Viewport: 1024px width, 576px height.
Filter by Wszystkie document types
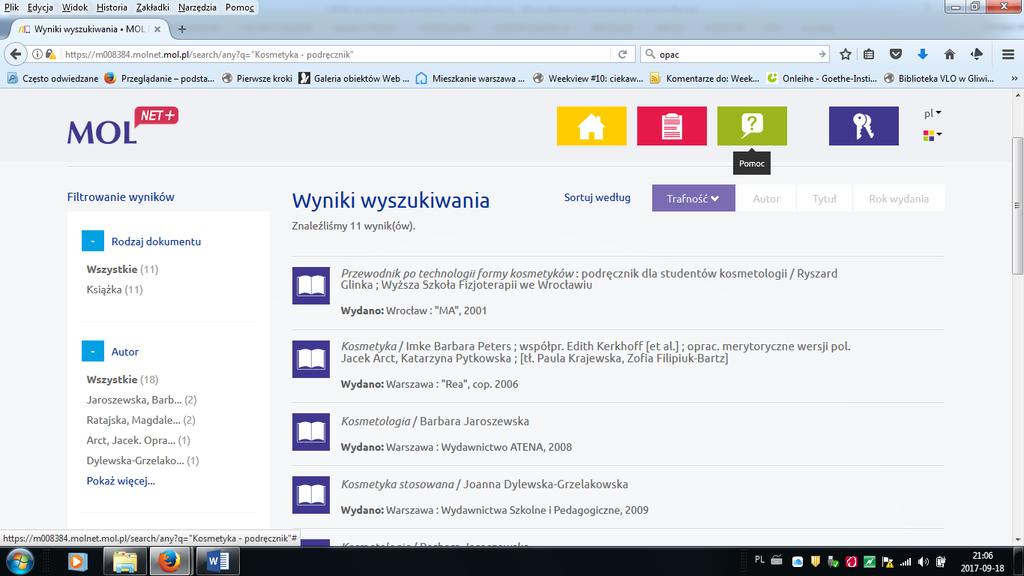(x=122, y=269)
